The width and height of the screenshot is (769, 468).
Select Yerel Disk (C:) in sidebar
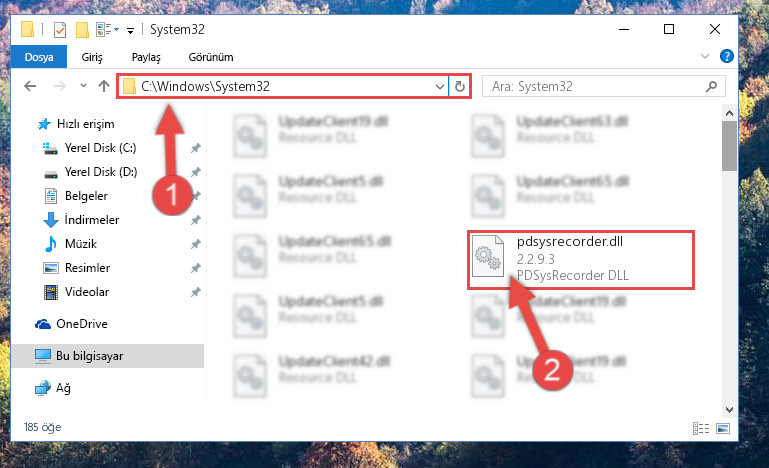101,148
